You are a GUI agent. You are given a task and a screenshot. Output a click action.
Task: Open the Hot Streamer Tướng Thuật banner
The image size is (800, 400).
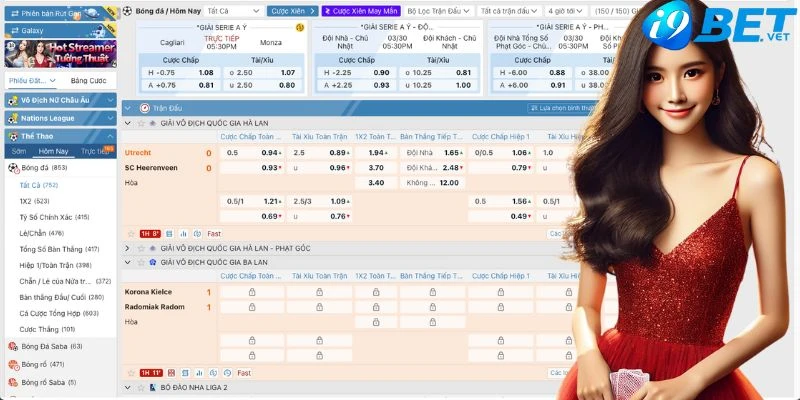point(58,53)
